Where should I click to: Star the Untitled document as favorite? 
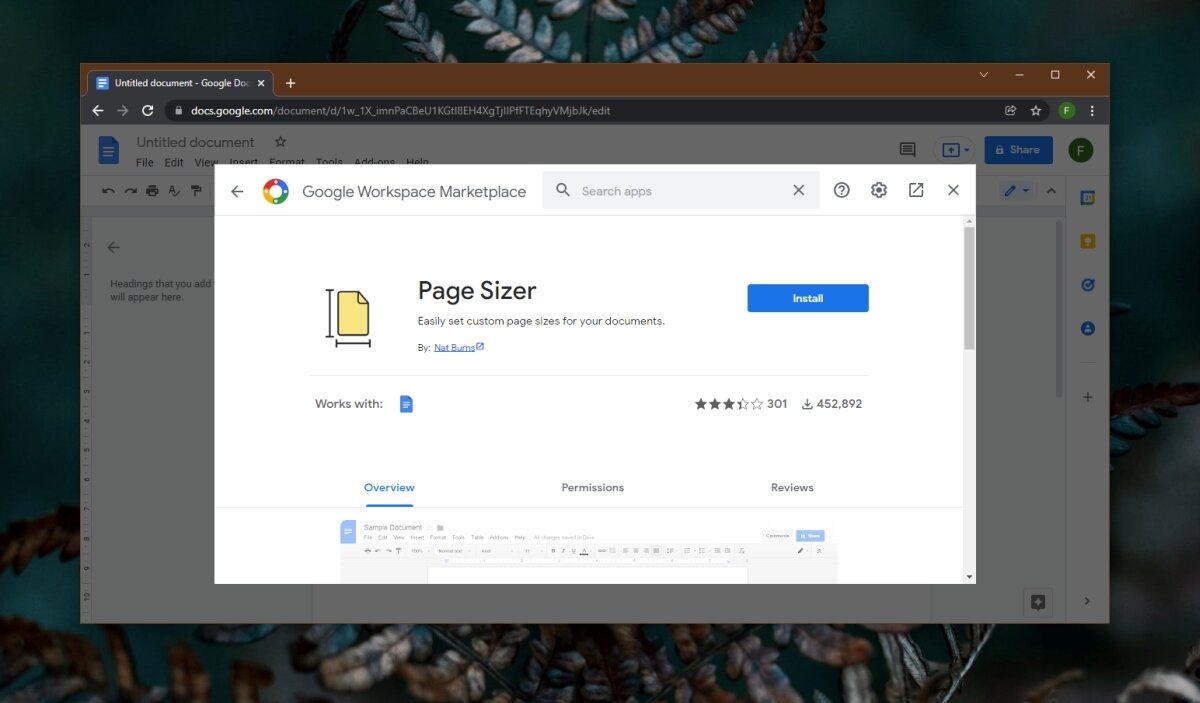[x=280, y=141]
